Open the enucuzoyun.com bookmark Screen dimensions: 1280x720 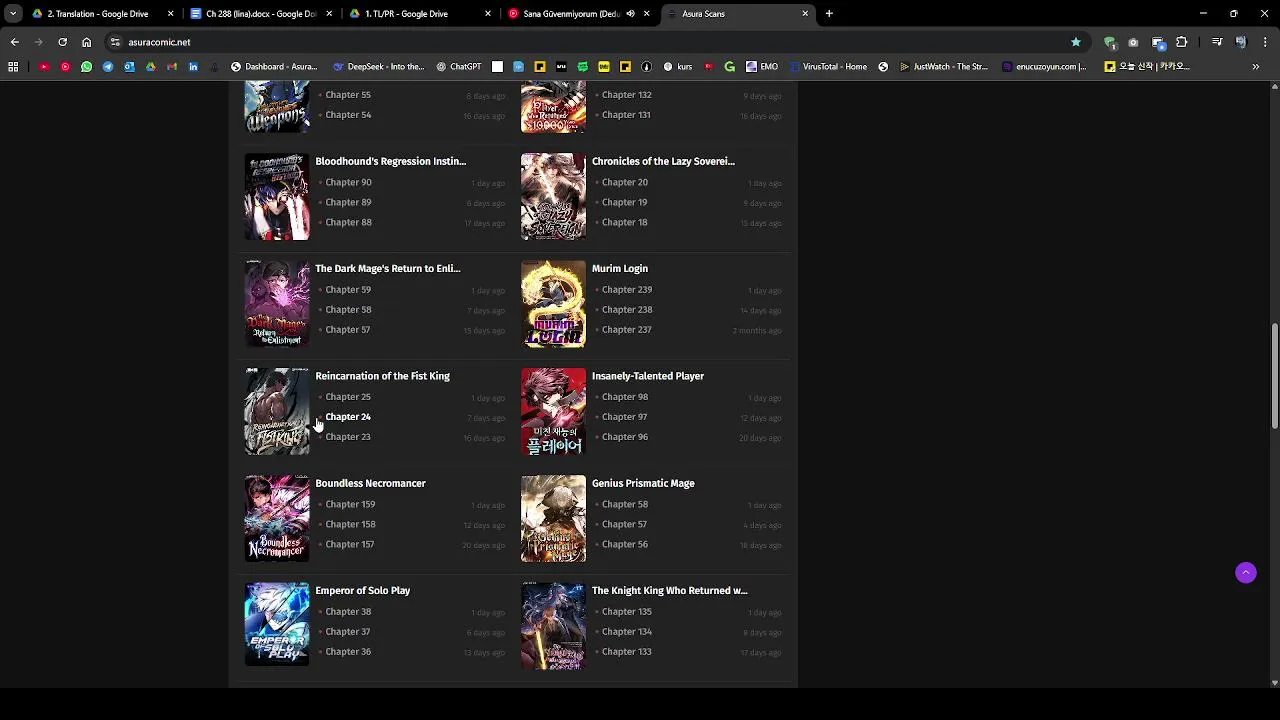[x=1044, y=67]
